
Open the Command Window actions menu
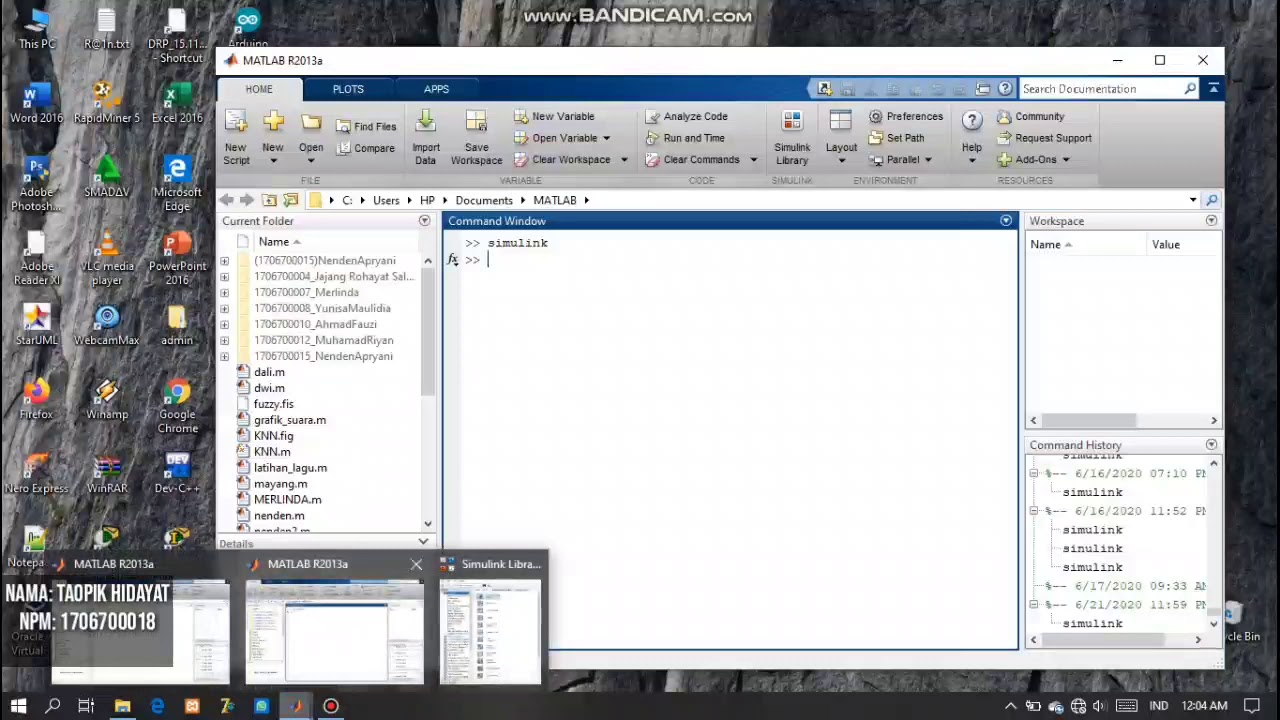(1006, 221)
